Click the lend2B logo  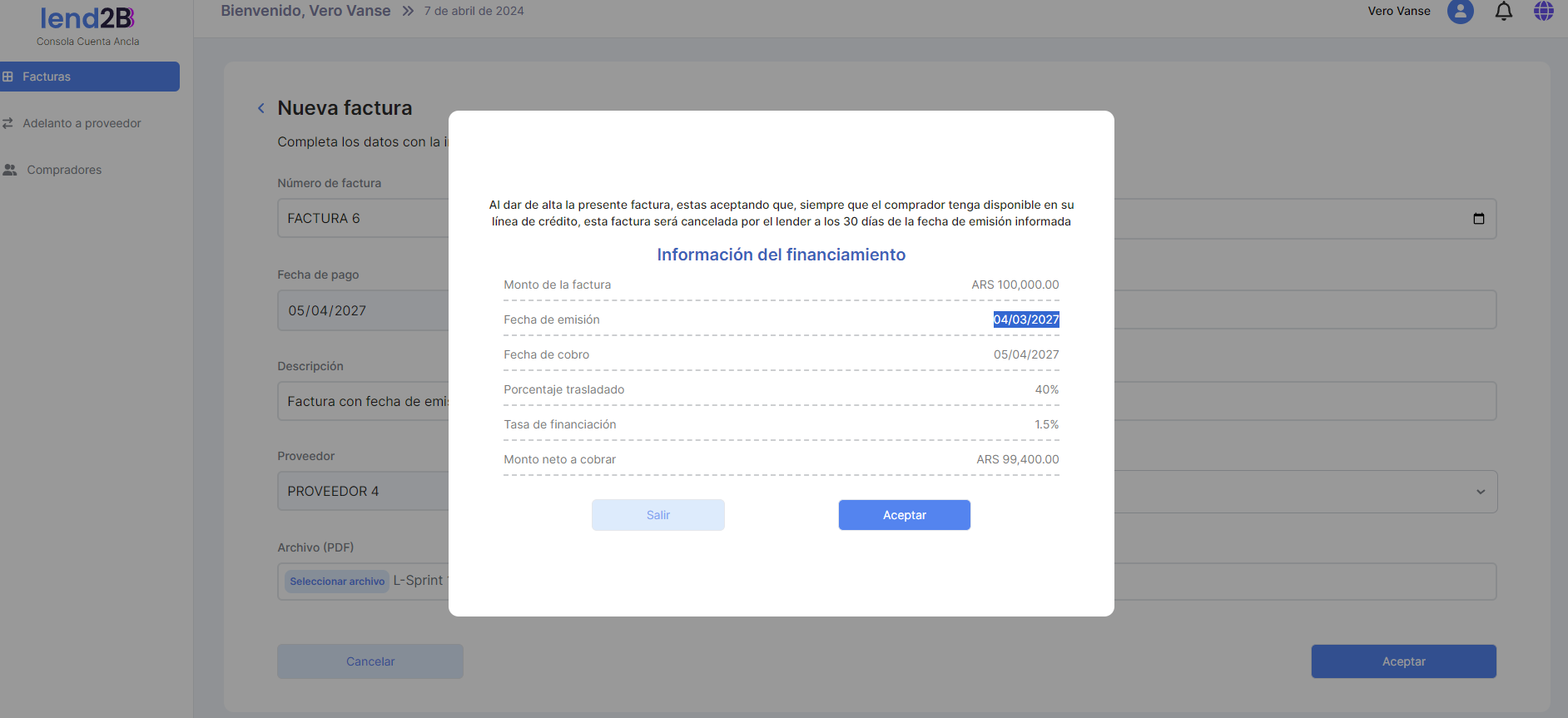click(x=87, y=18)
